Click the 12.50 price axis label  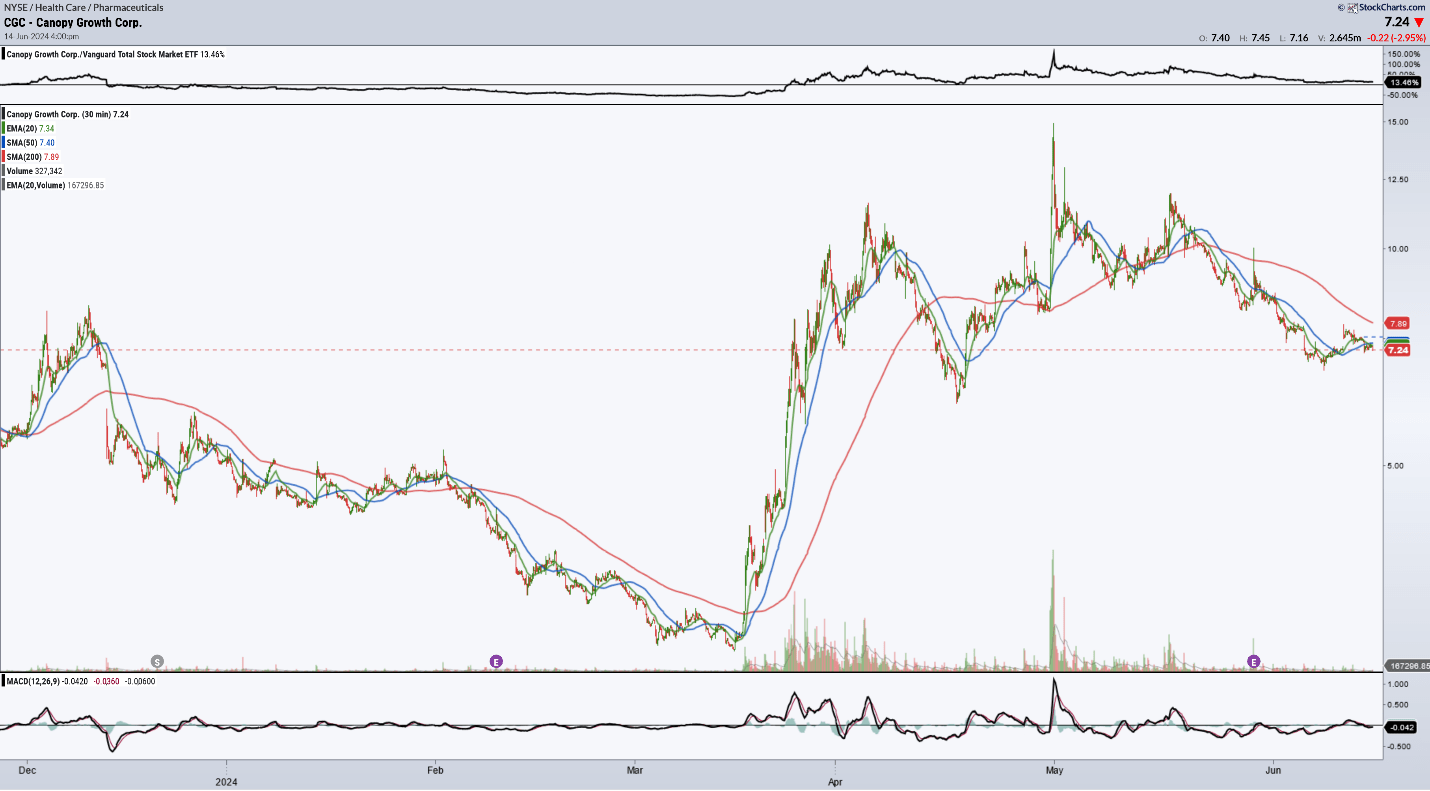(1400, 179)
